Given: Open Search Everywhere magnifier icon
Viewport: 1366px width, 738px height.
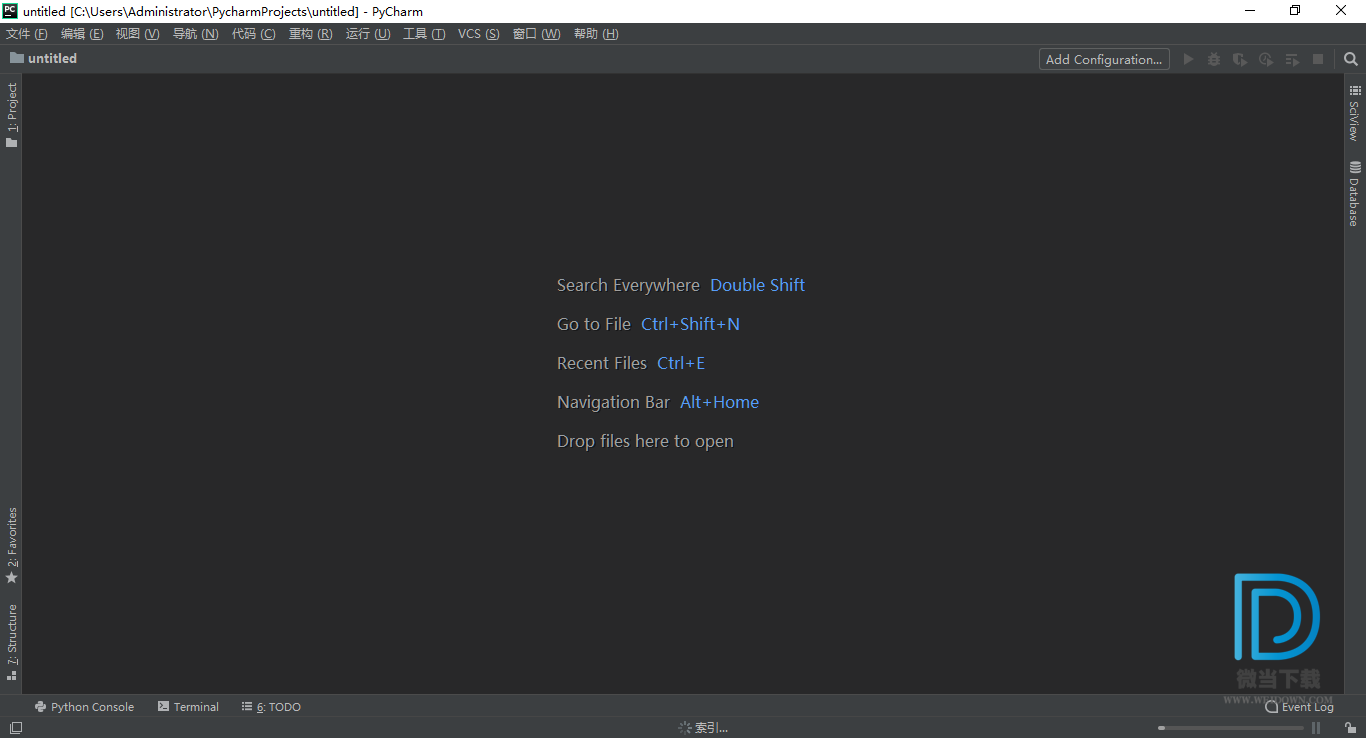Looking at the screenshot, I should pyautogui.click(x=1351, y=59).
